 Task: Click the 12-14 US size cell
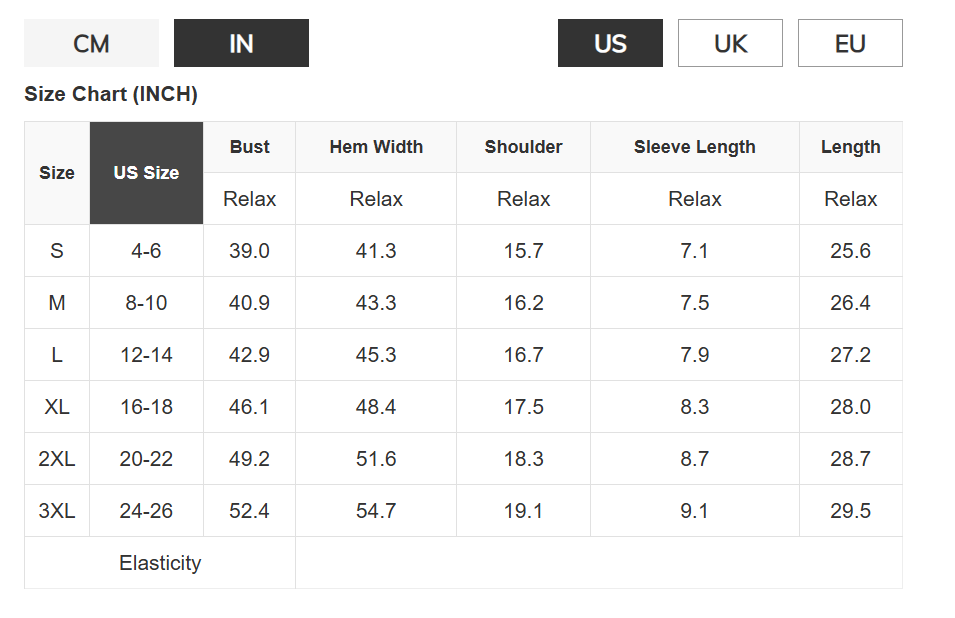click(x=146, y=355)
